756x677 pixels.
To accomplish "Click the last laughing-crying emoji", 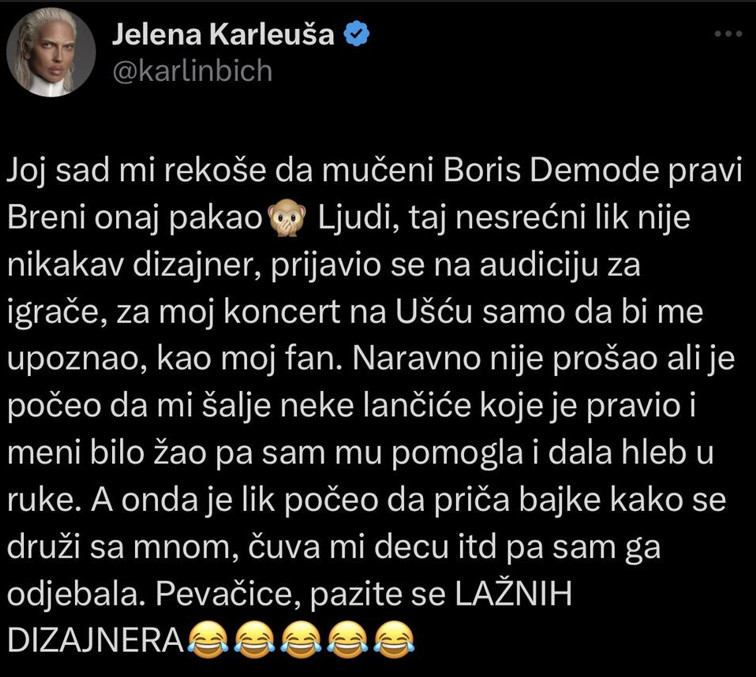I will point(394,640).
